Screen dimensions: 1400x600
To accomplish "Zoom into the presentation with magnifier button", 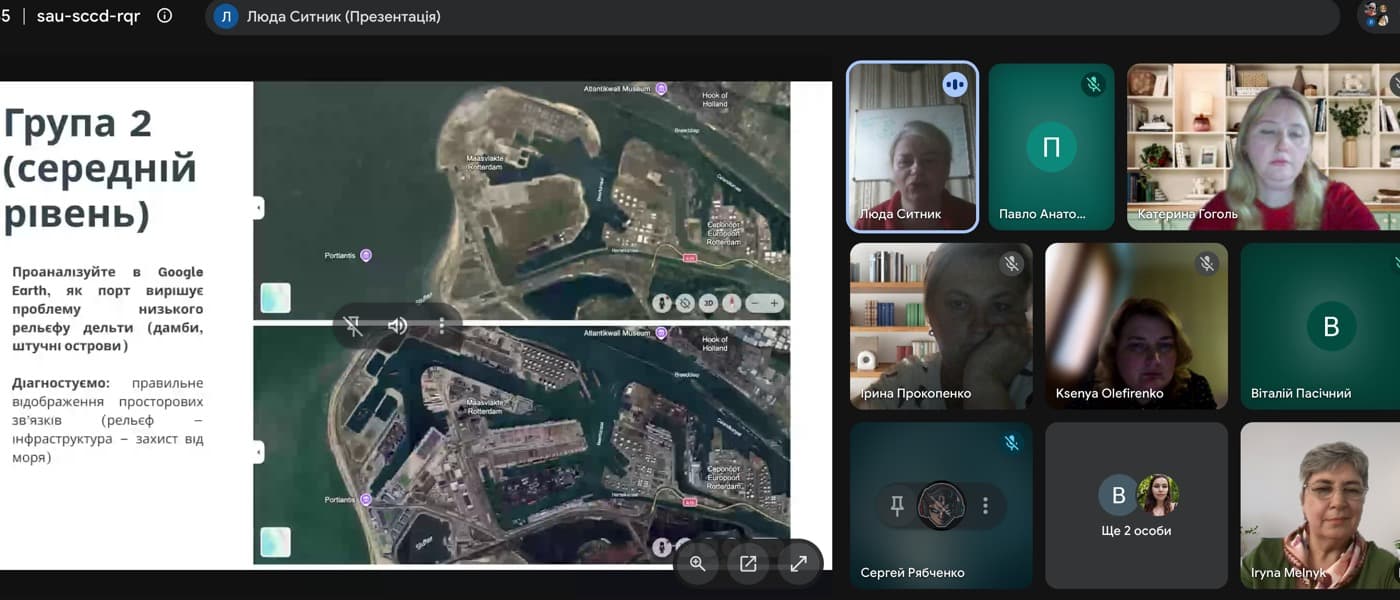I will pyautogui.click(x=698, y=563).
